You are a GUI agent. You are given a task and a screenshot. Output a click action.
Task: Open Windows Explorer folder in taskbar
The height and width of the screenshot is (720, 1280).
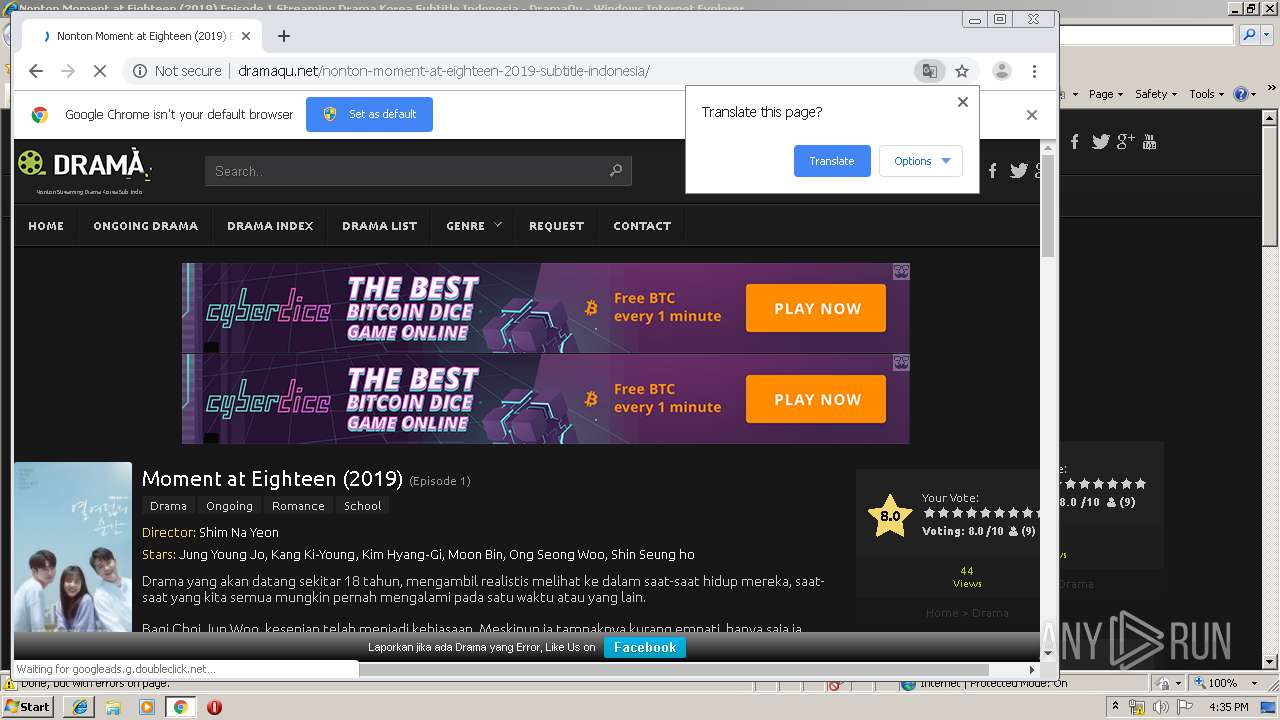point(113,707)
